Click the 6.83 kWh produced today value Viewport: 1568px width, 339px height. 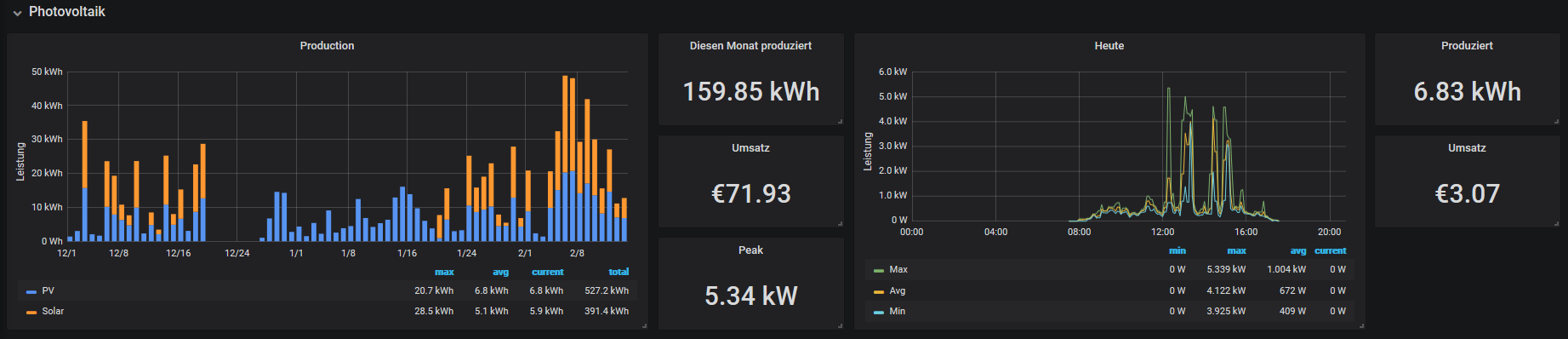[1468, 91]
